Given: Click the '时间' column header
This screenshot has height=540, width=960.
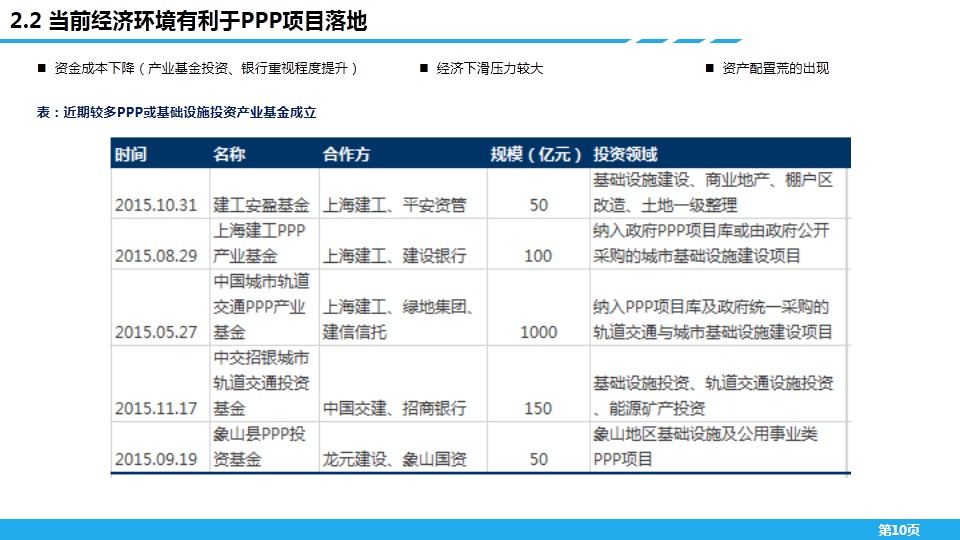Looking at the screenshot, I should (x=131, y=154).
